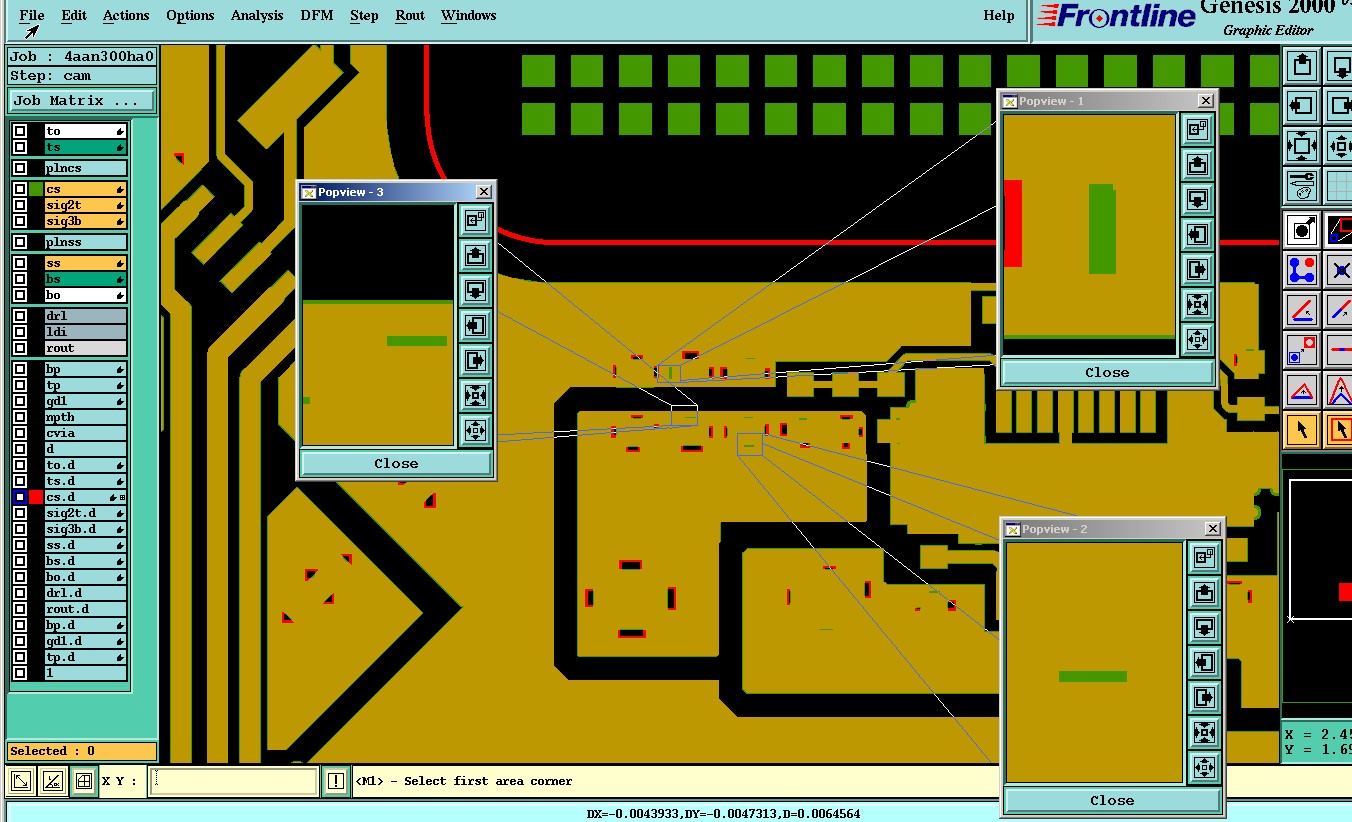Toggle the checkbox for layer ss
Image resolution: width=1352 pixels, height=822 pixels.
point(20,263)
